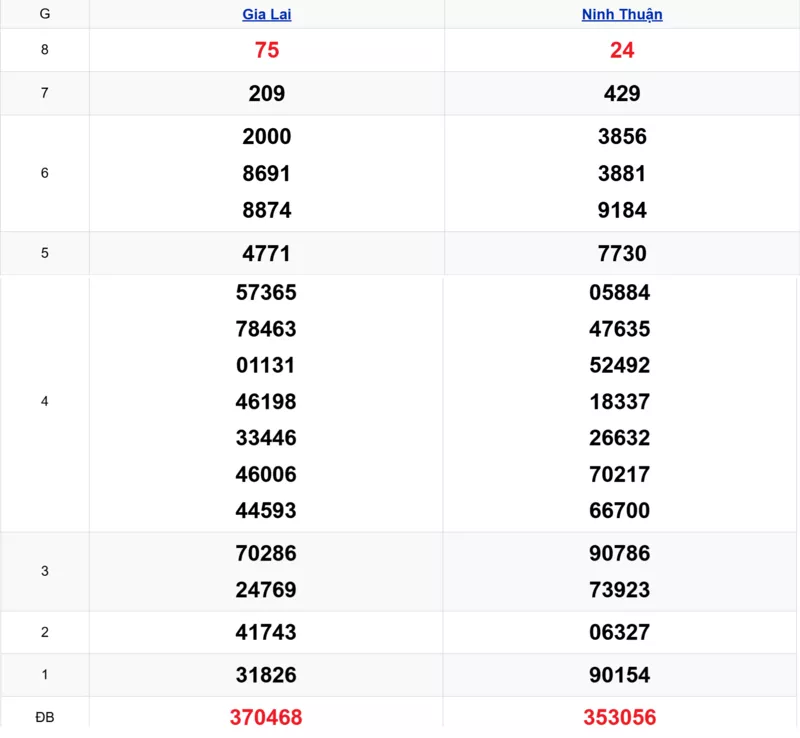800x738 pixels.
Task: Click the ĐB row label
Action: point(44,717)
